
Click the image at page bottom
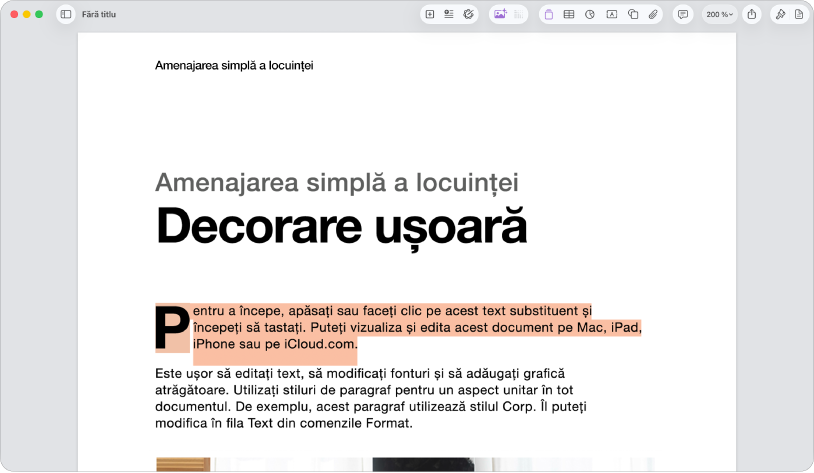click(x=405, y=465)
